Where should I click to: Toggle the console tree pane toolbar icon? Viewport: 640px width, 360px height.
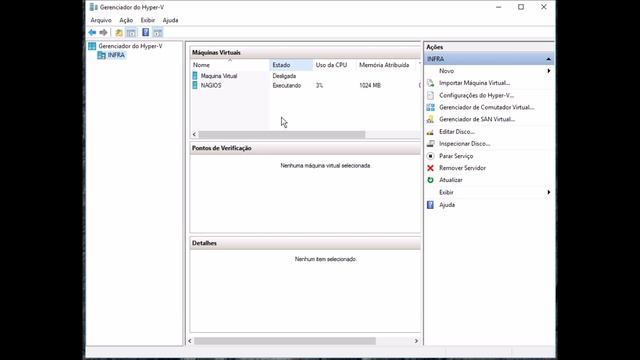point(131,33)
